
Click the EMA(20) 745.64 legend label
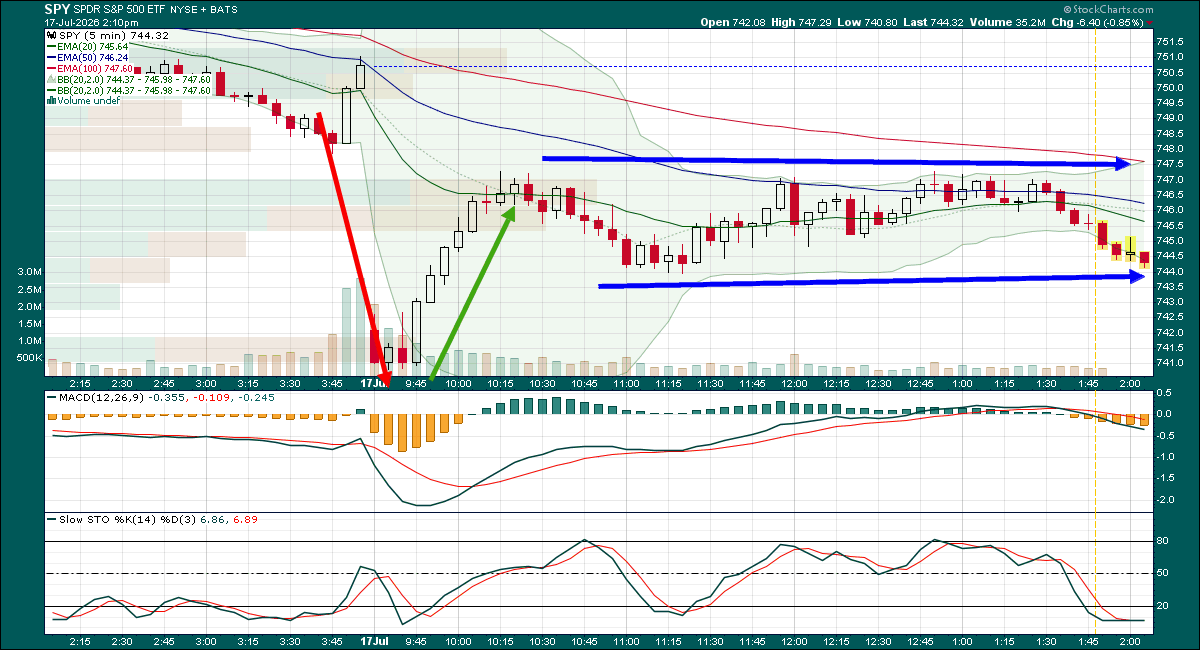[x=94, y=46]
